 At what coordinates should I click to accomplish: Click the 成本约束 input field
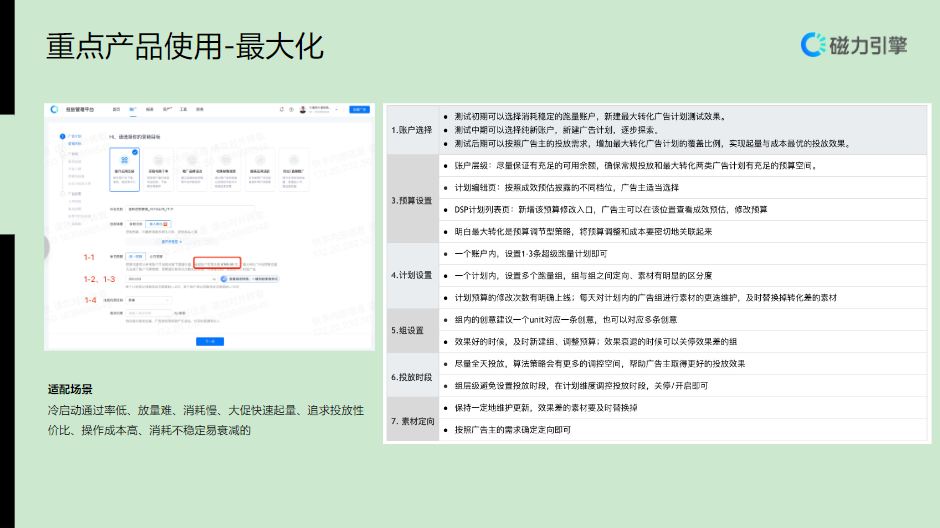click(149, 313)
